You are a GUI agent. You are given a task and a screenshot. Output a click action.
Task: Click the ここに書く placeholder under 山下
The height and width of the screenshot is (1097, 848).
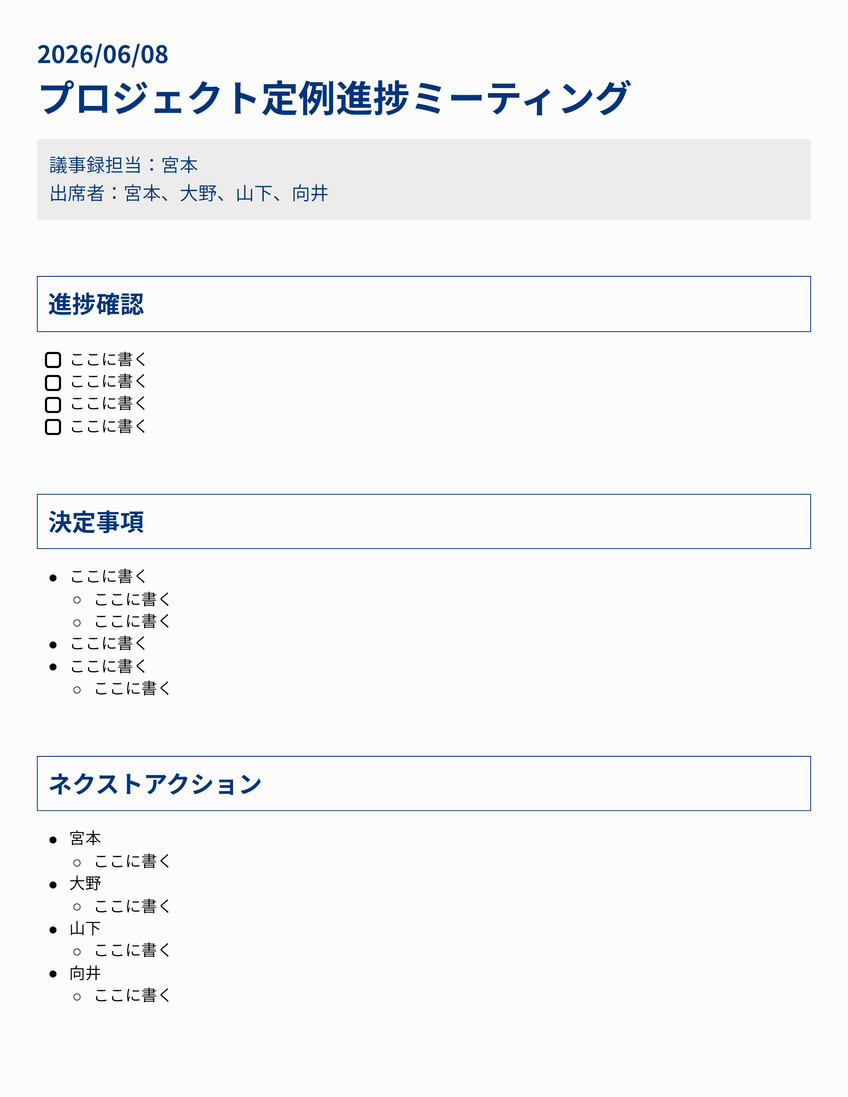click(132, 950)
